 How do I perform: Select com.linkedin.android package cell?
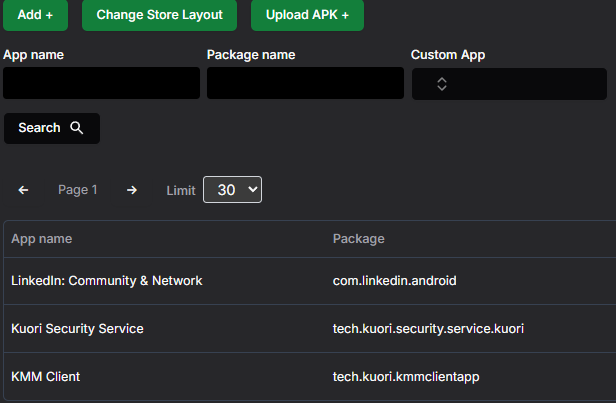point(394,281)
